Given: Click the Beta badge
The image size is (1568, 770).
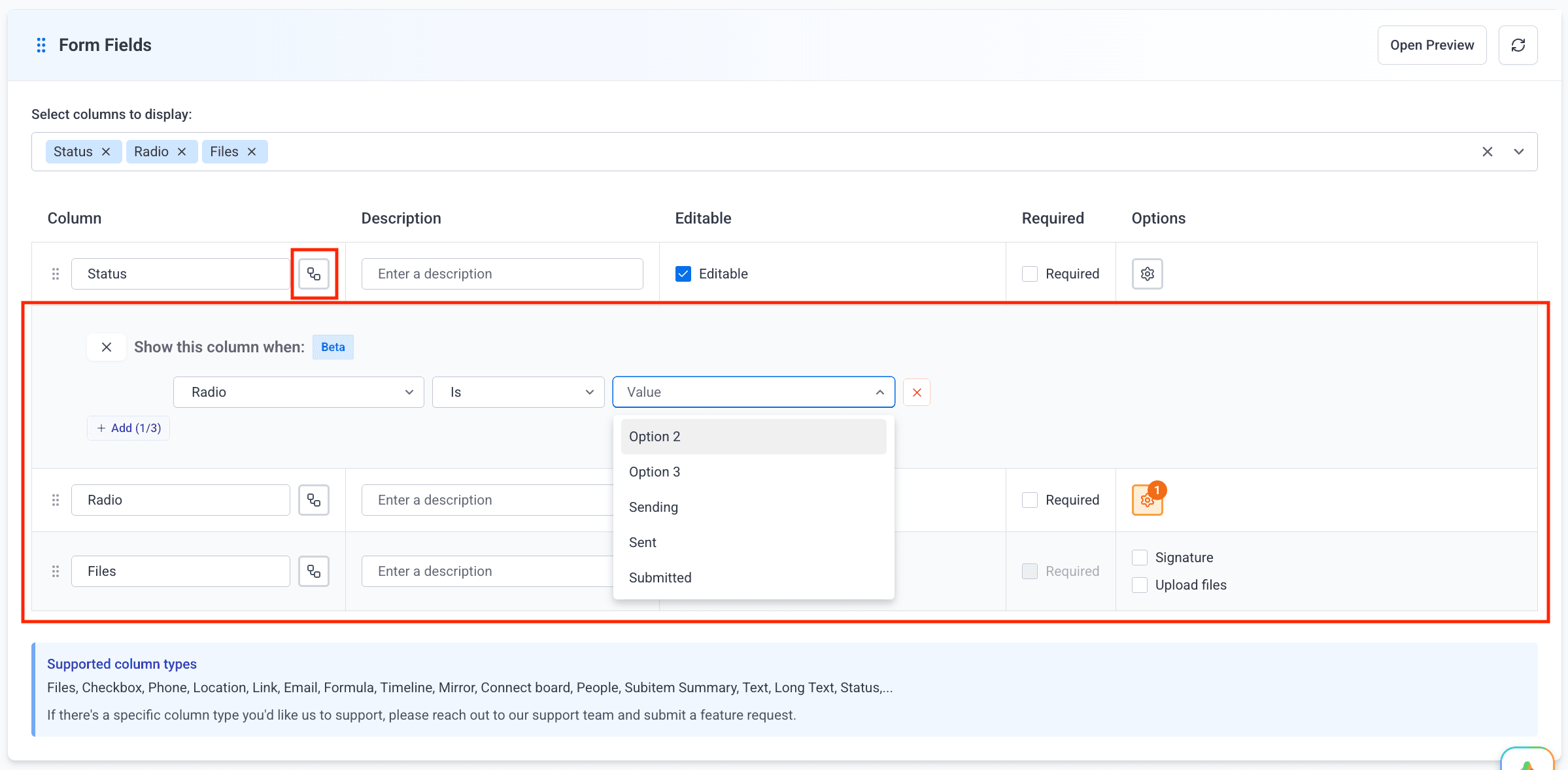Looking at the screenshot, I should [333, 347].
